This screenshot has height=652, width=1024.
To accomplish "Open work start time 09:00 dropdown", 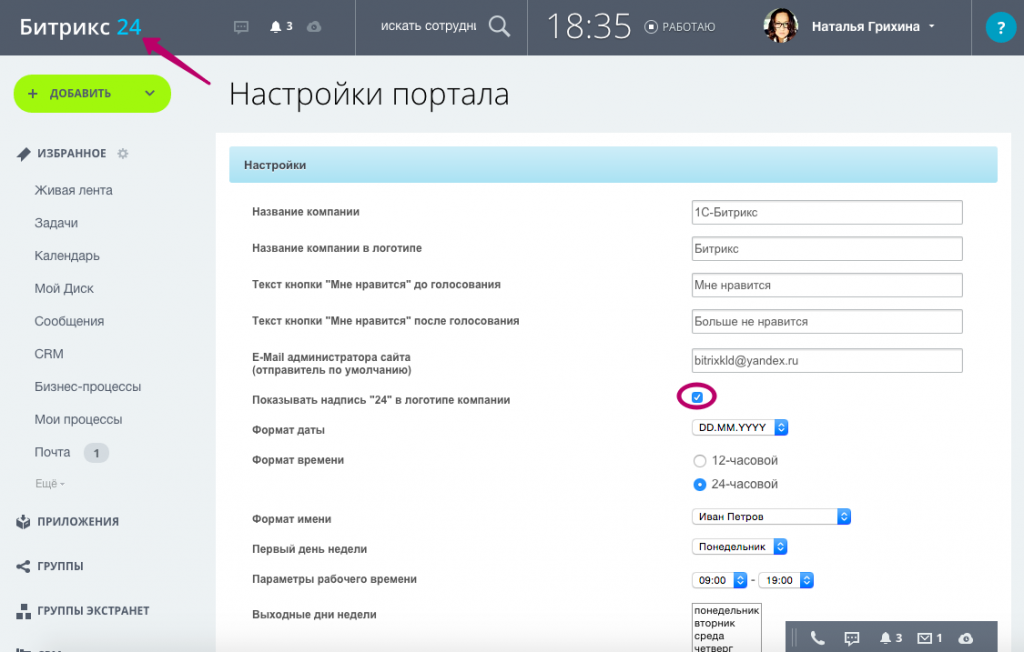I will tap(719, 580).
